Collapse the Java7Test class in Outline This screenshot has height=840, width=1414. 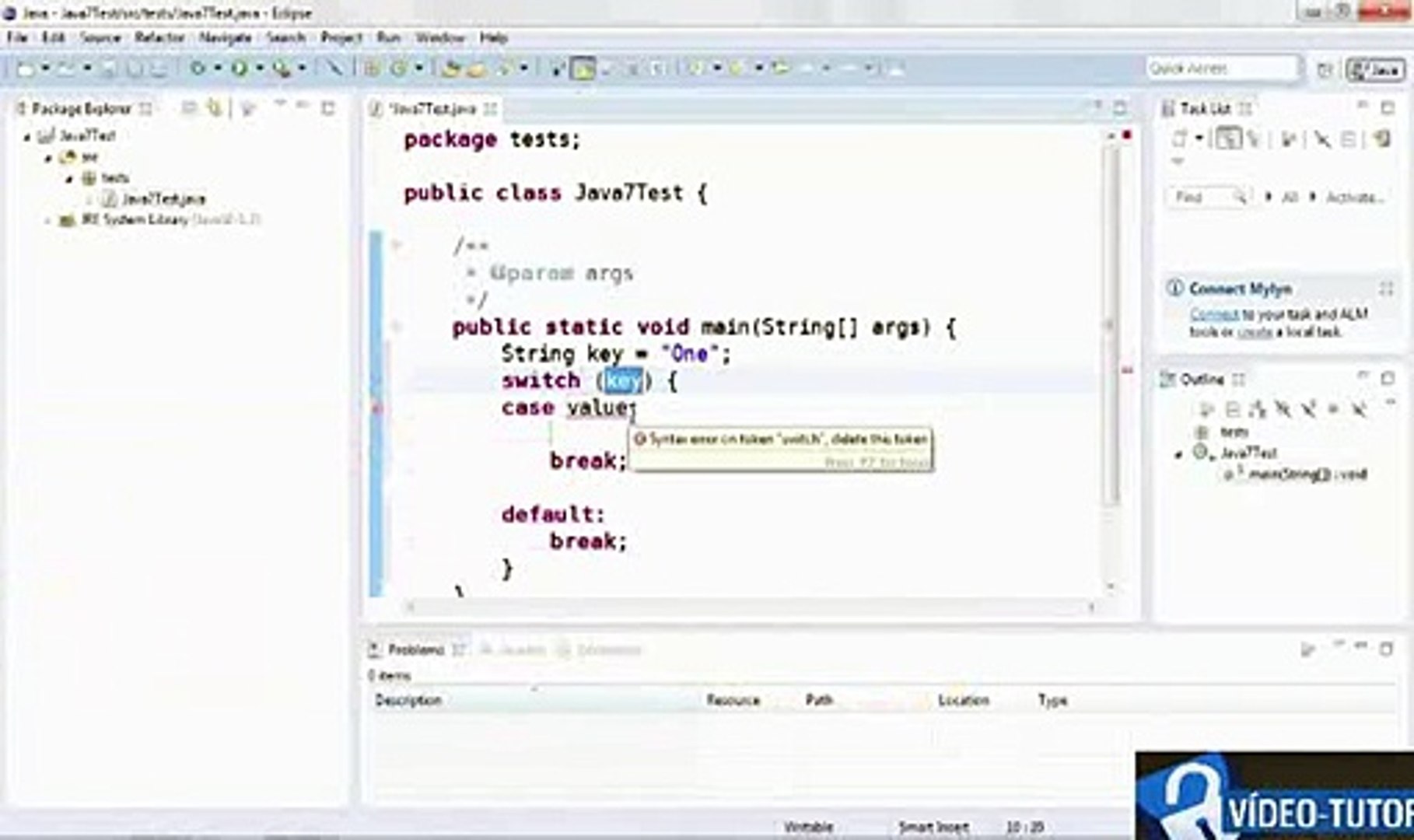[x=1179, y=453]
